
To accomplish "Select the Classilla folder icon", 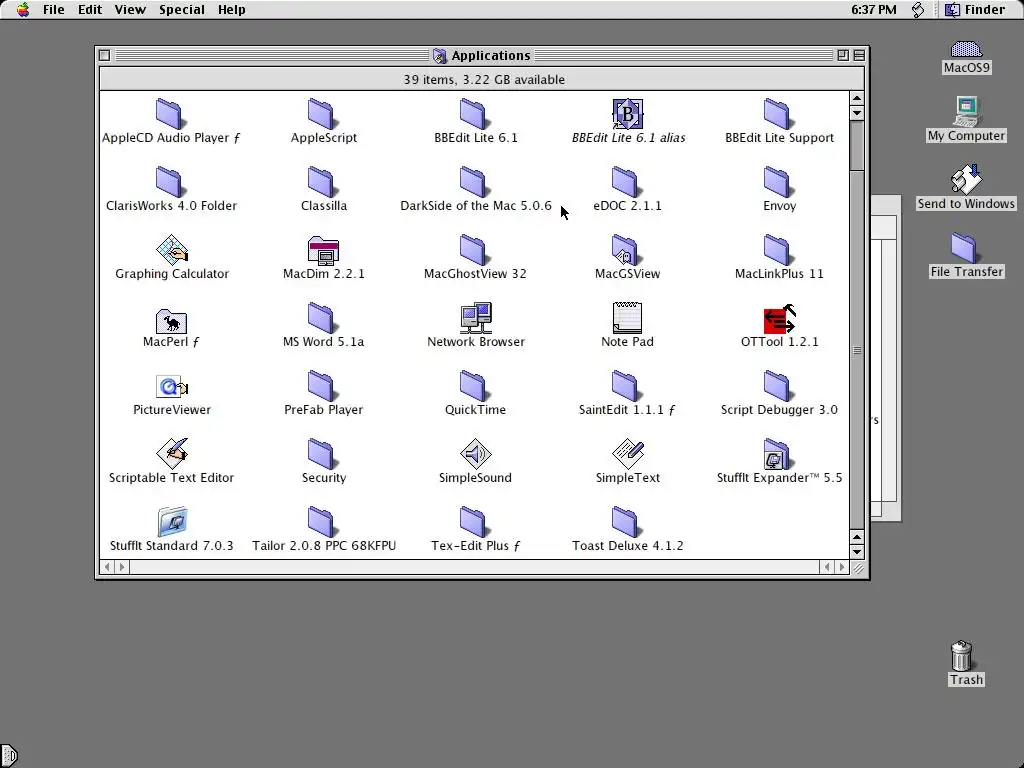I will coord(321,182).
